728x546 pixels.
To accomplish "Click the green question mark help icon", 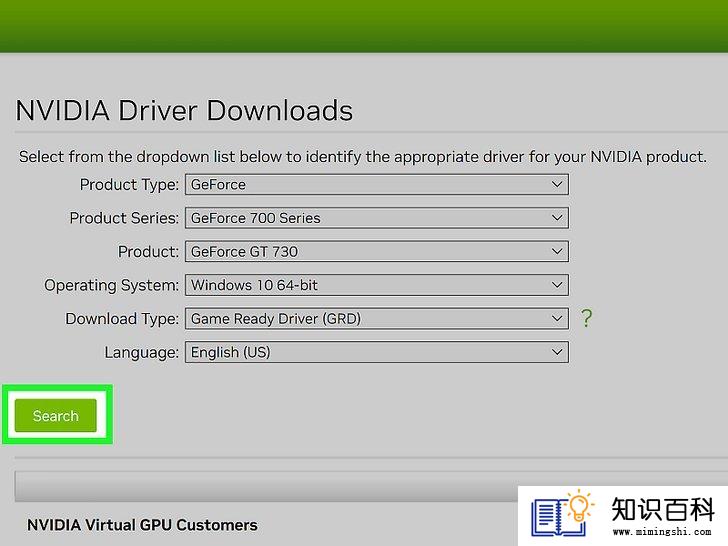I will click(x=586, y=318).
